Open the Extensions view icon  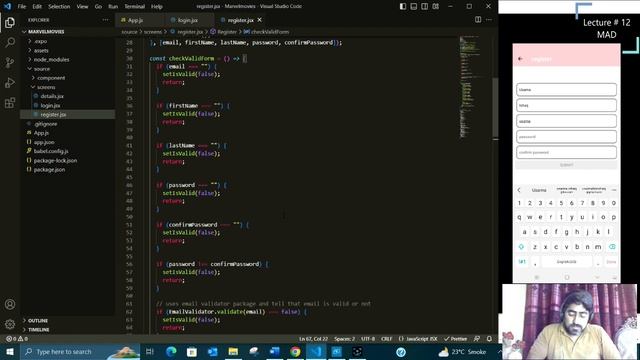pyautogui.click(x=10, y=102)
